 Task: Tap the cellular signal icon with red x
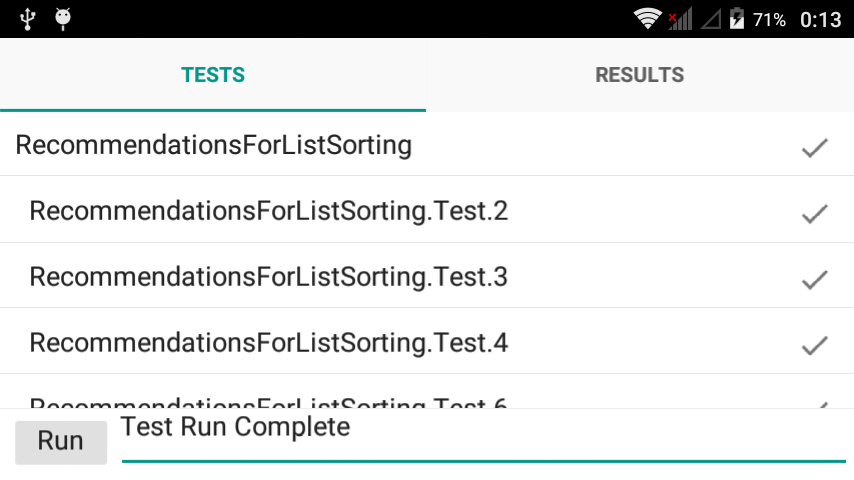coord(680,19)
